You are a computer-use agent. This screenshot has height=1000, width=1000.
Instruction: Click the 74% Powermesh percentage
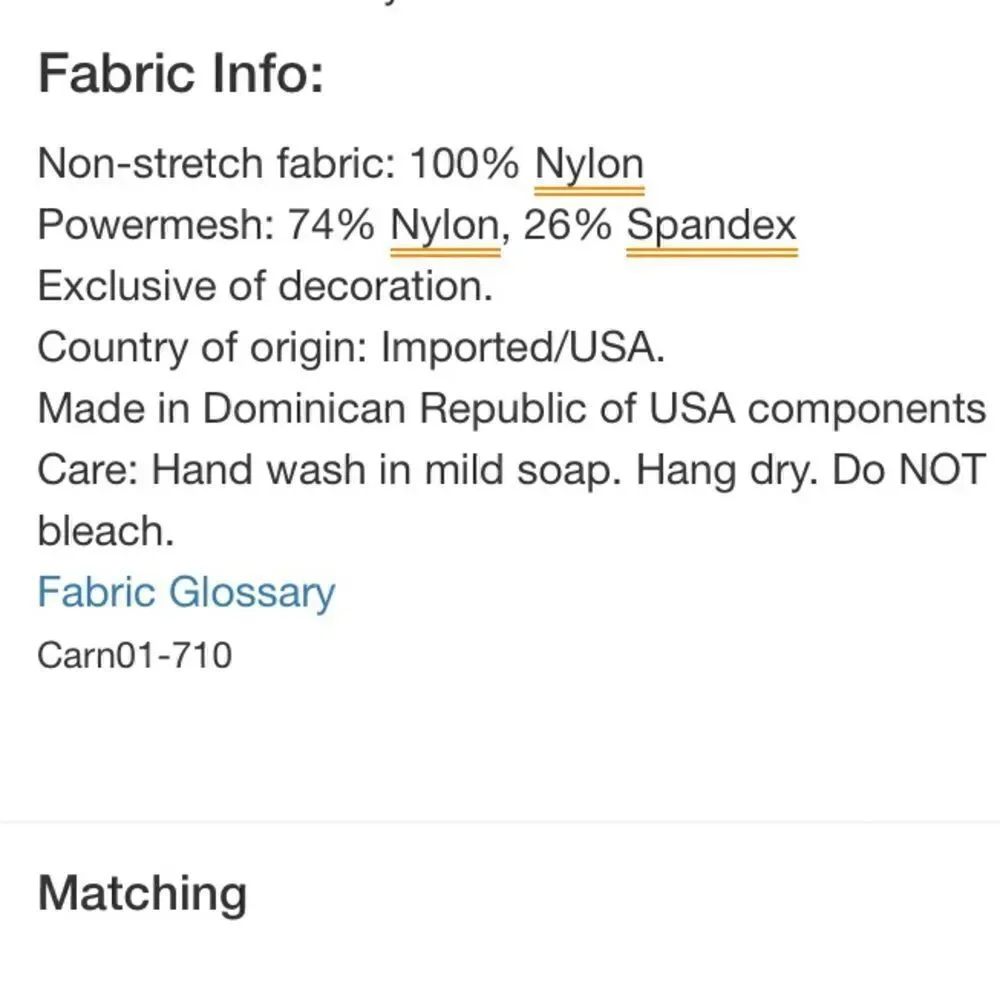click(x=331, y=225)
